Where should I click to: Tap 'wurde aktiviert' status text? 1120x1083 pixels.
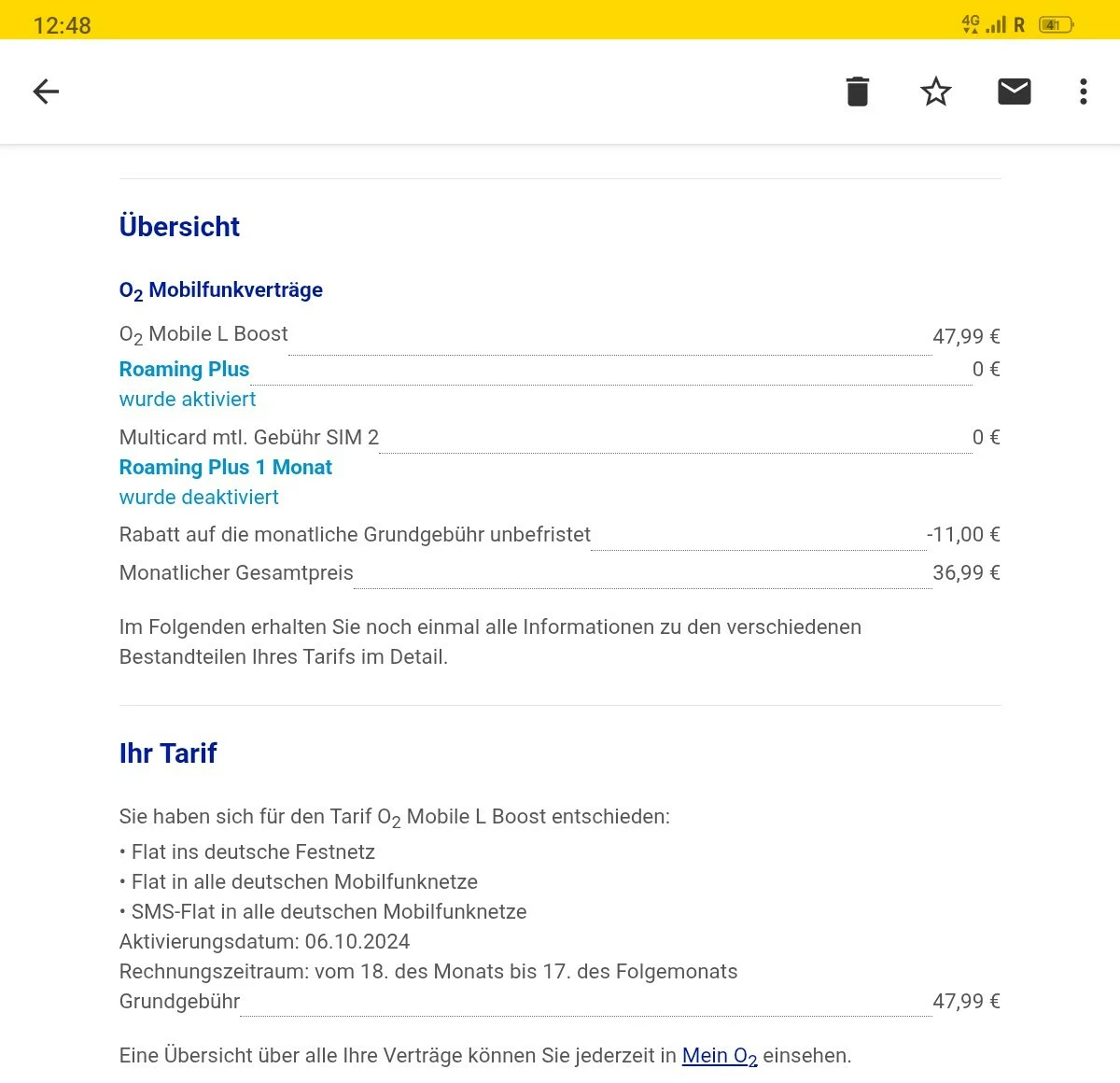pos(187,399)
